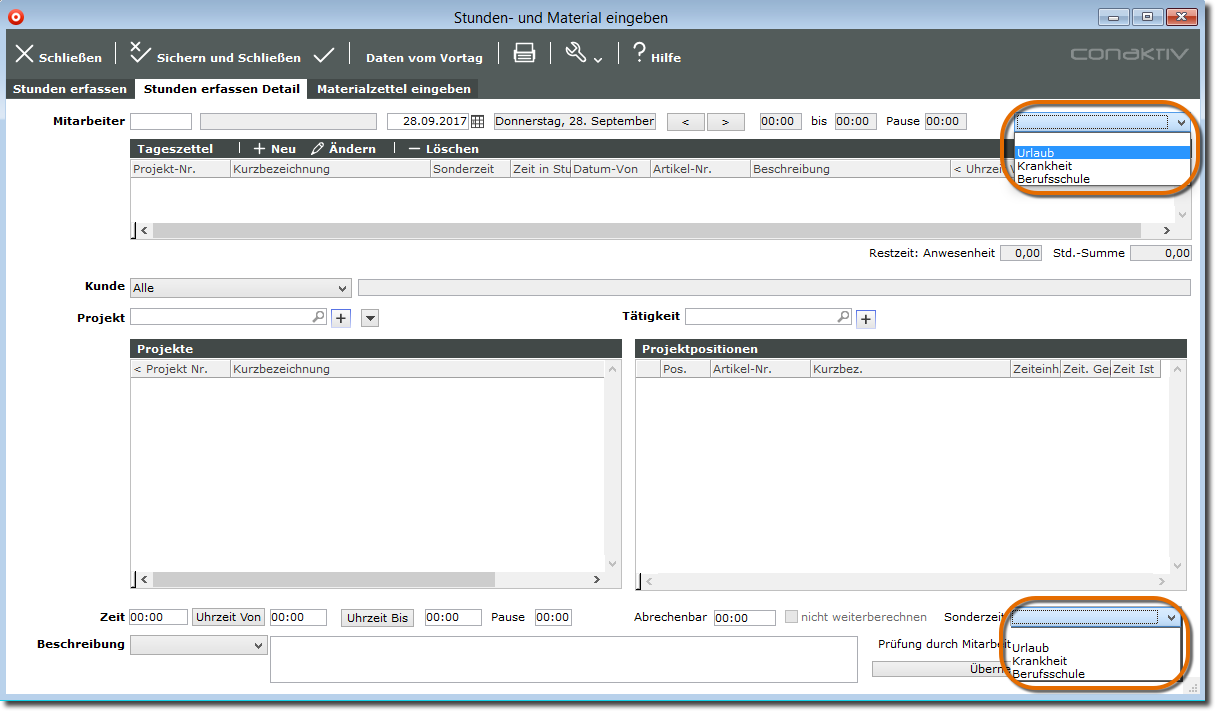Image resolution: width=1215 pixels, height=711 pixels.
Task: Click the Mitarbeiter input field
Action: [x=160, y=122]
